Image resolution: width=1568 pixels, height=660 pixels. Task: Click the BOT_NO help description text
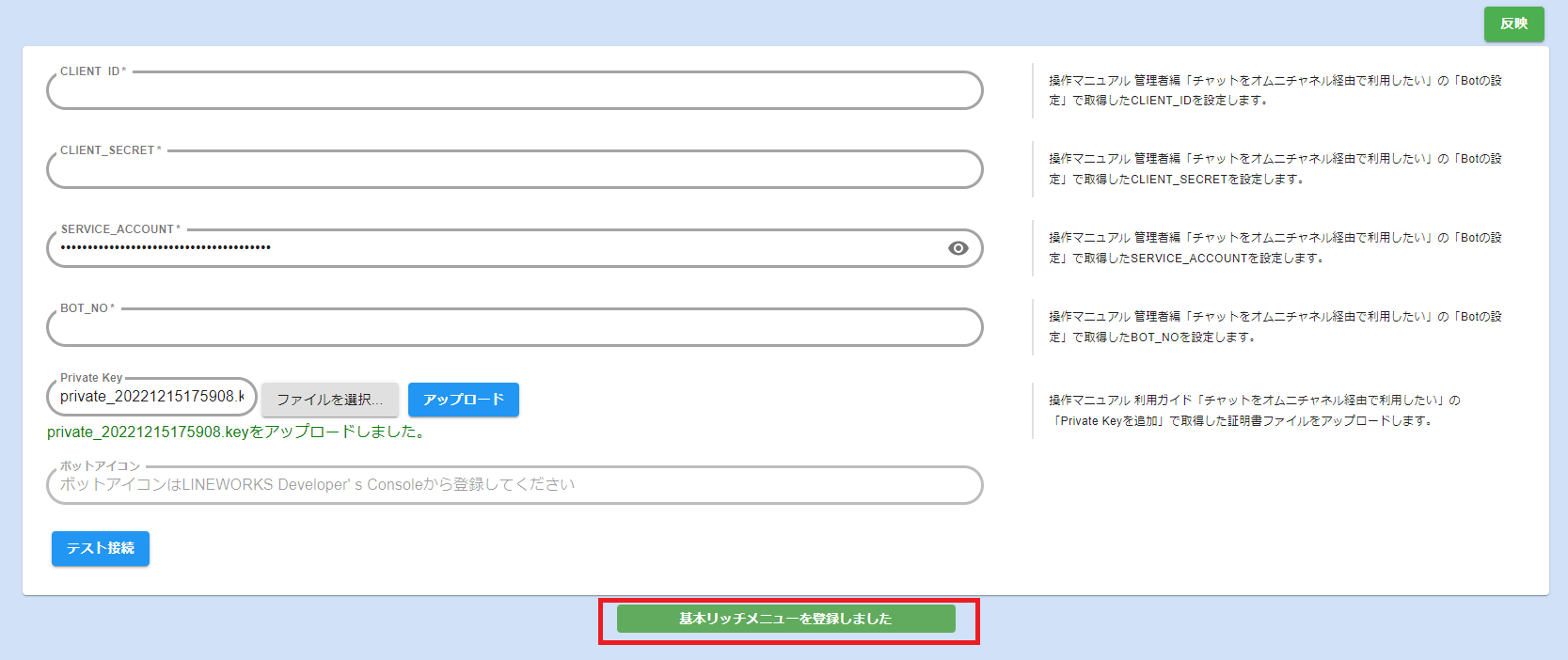click(x=1275, y=327)
